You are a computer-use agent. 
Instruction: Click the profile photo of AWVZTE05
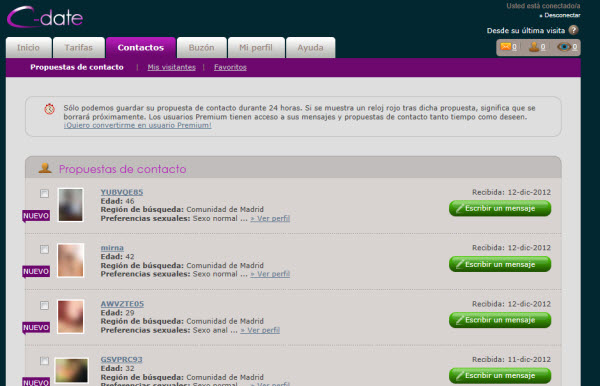[70, 316]
